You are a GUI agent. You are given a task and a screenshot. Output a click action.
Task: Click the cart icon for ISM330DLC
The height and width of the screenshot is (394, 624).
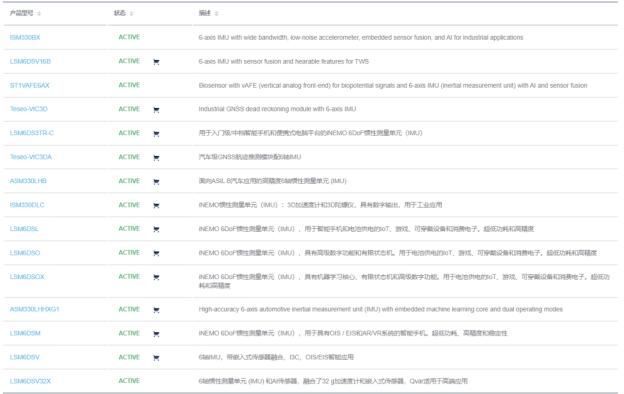coord(156,205)
